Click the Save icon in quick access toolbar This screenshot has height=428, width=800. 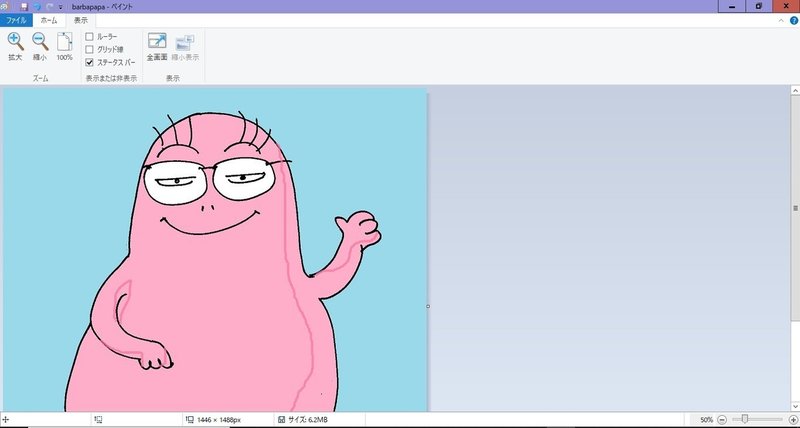click(23, 7)
